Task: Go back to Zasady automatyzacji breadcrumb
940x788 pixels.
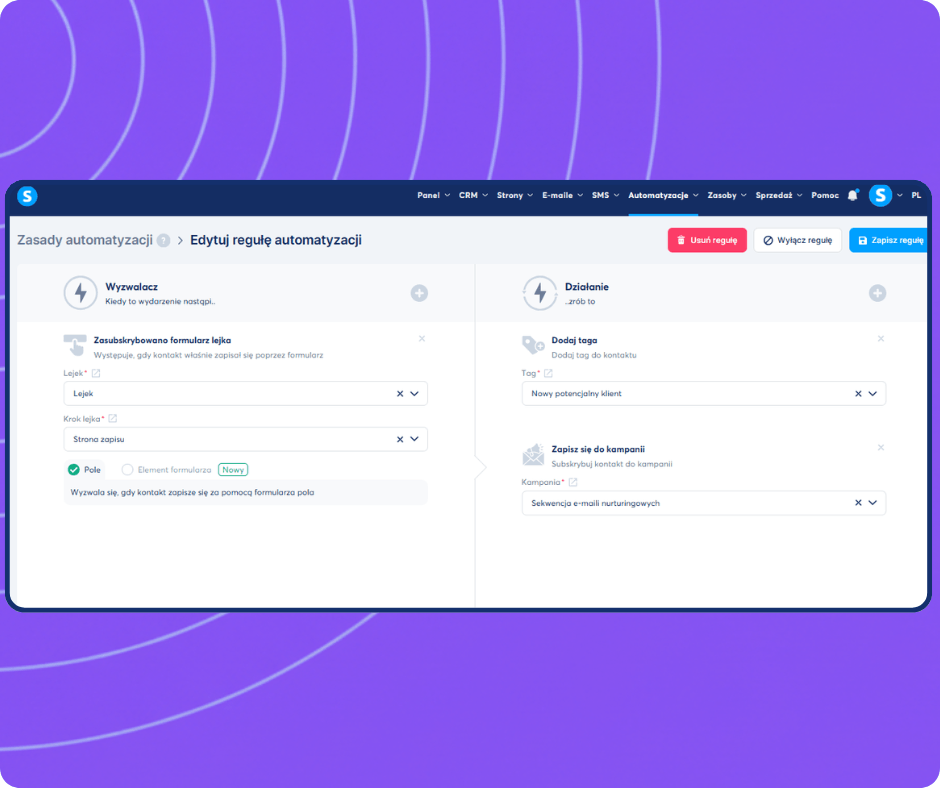Action: (85, 240)
